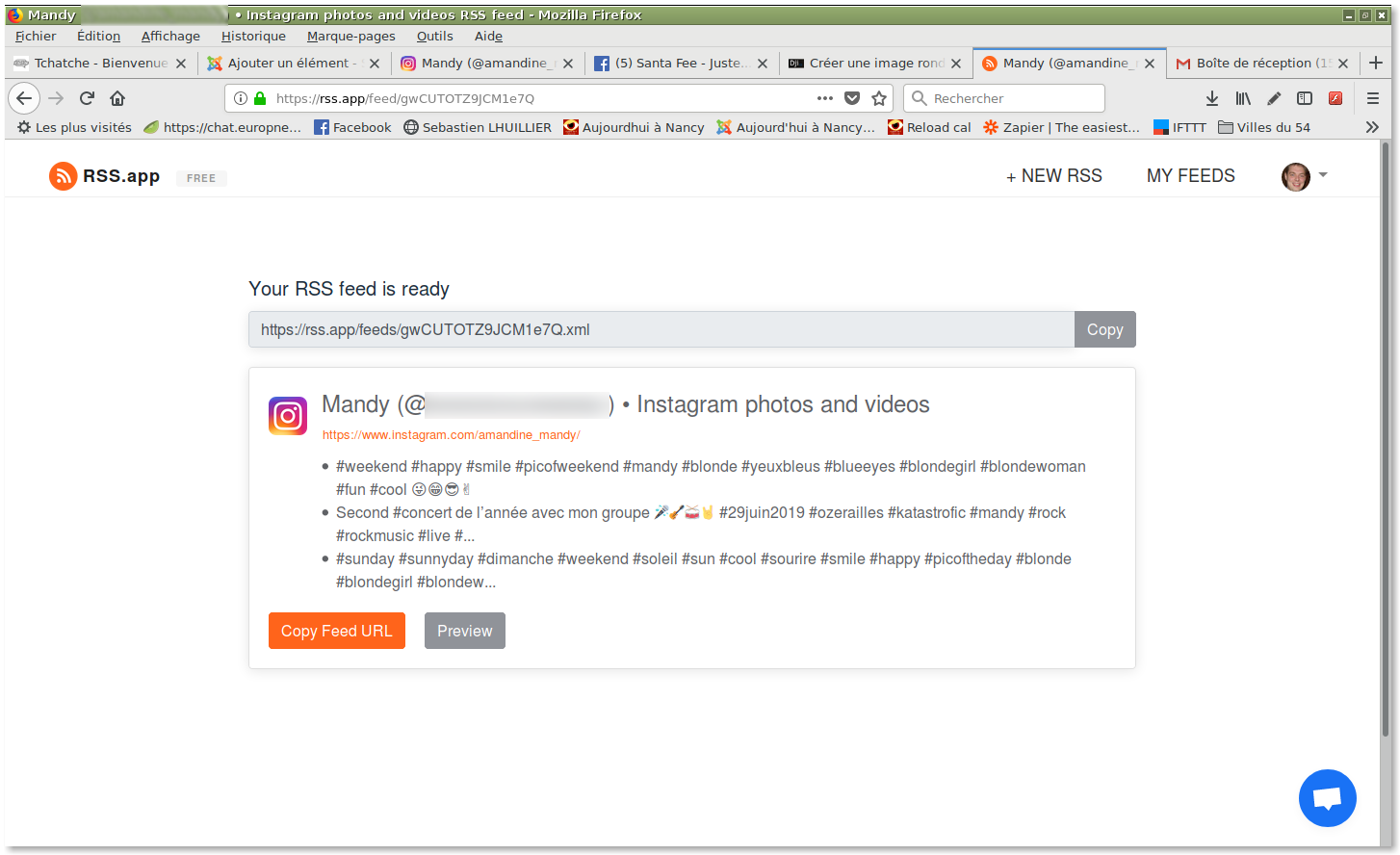This screenshot has width=1400, height=855.
Task: Open the Affichage menu
Action: (170, 36)
